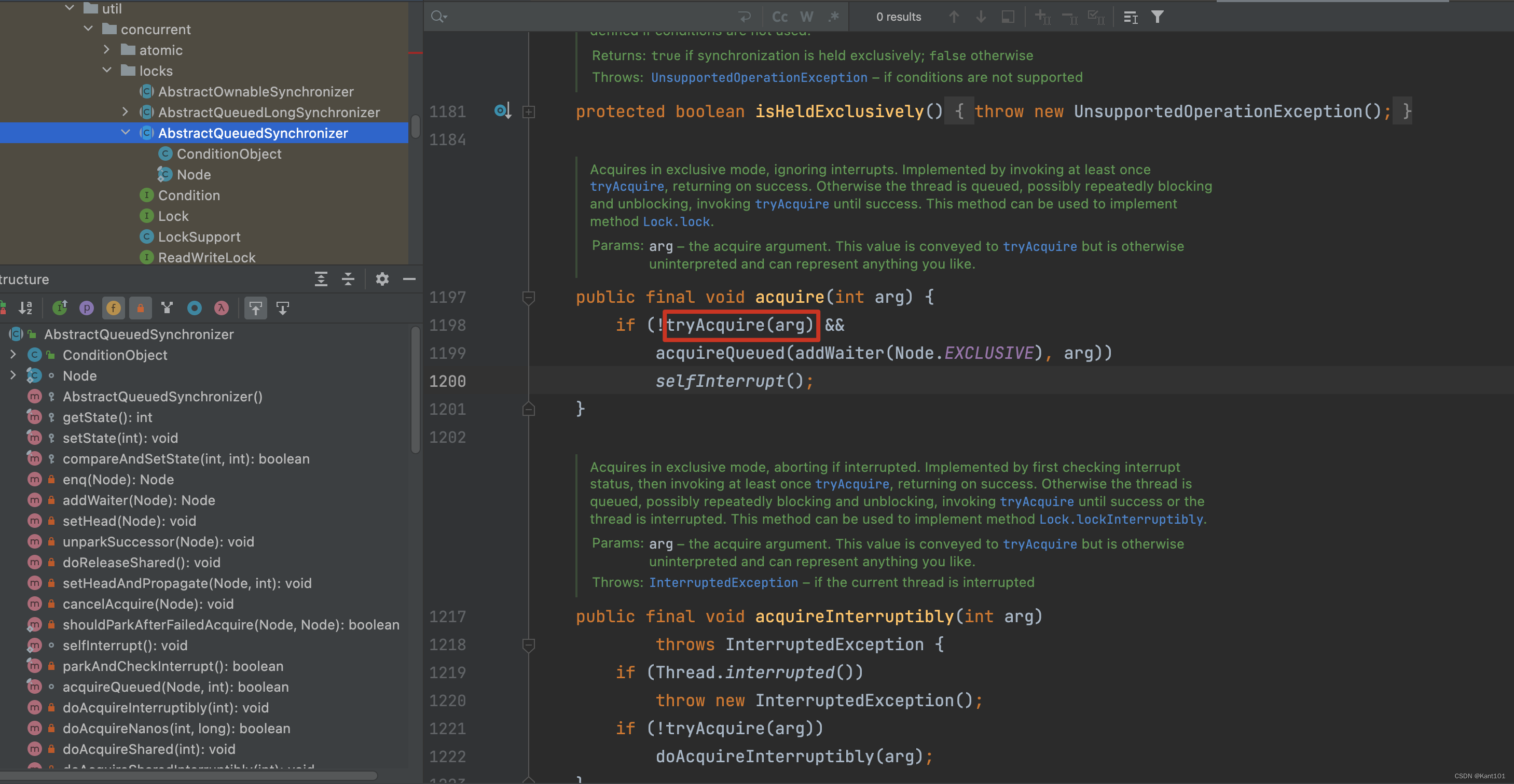This screenshot has width=1514, height=784.
Task: Click the search filter funnel icon
Action: tap(1157, 17)
